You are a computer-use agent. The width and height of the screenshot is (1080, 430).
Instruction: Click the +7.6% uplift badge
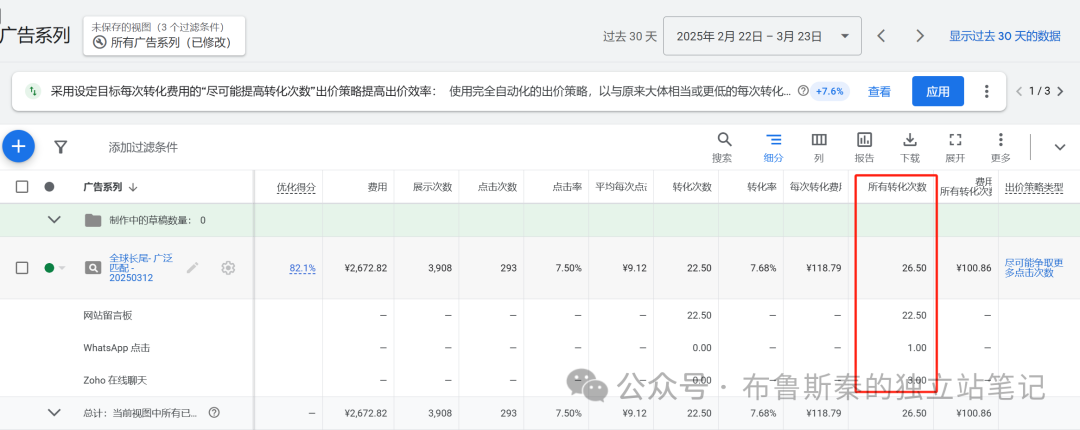click(829, 91)
